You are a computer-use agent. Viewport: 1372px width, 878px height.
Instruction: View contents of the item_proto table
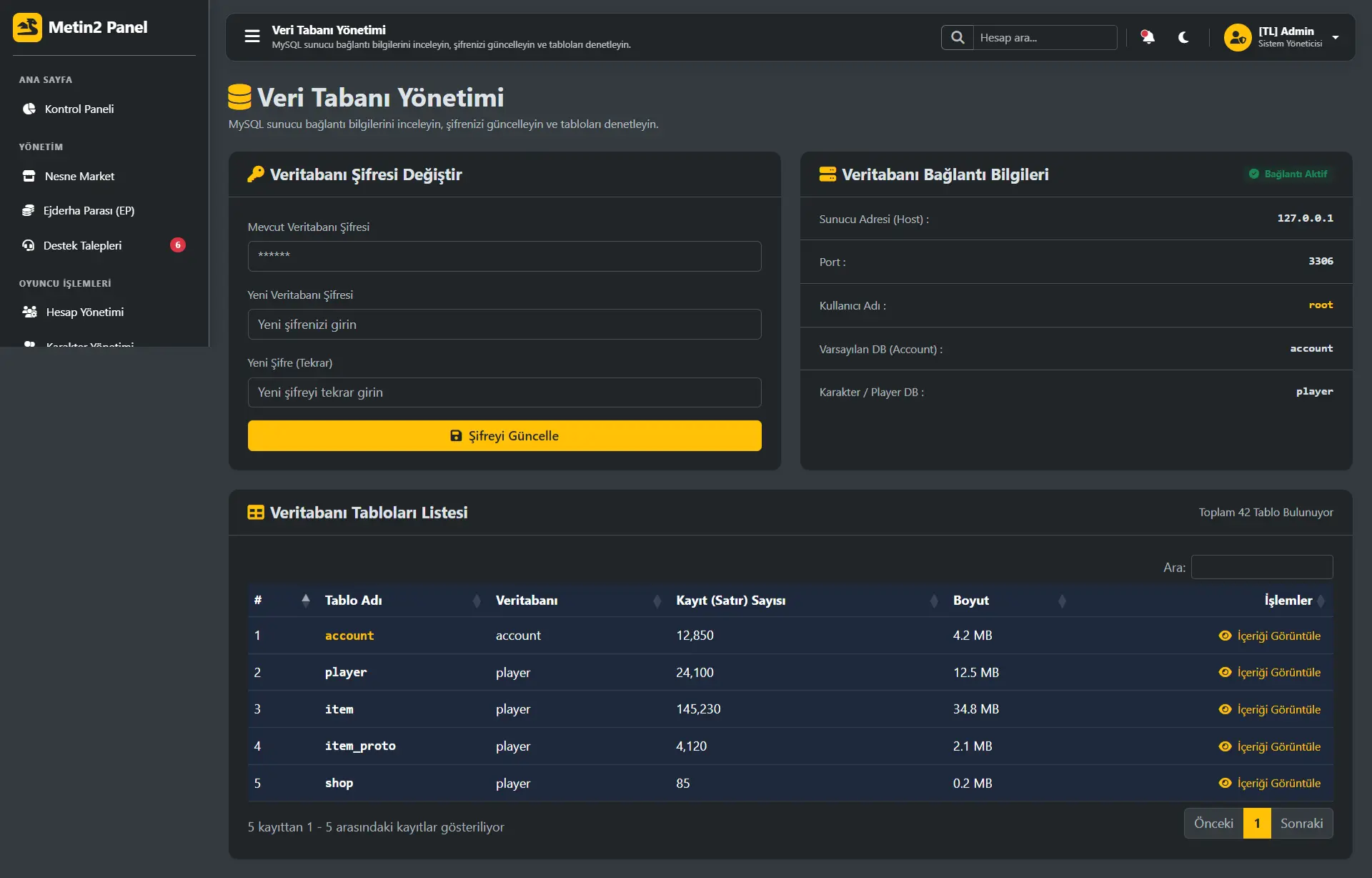1270,746
